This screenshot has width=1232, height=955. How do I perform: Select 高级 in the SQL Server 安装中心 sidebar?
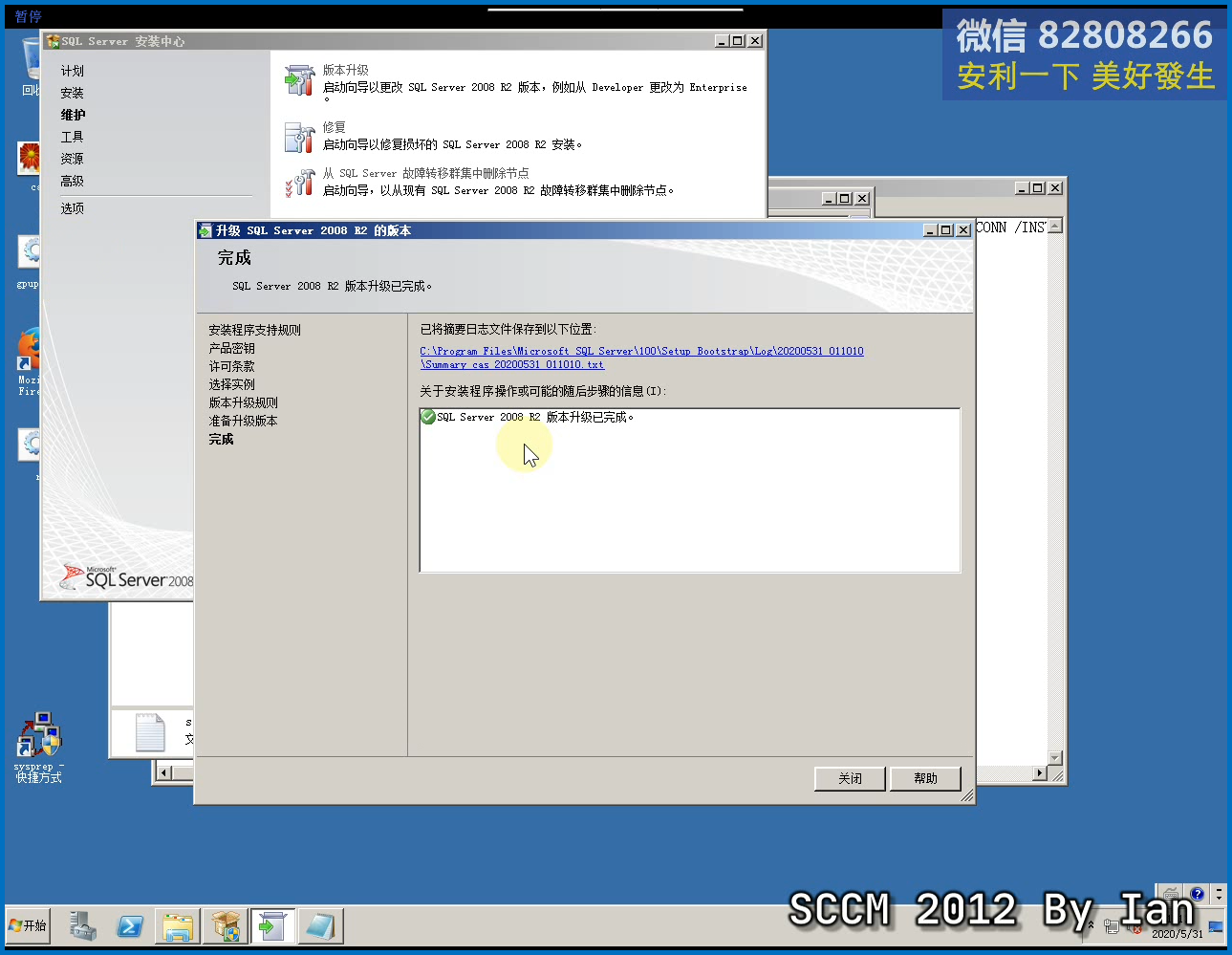click(x=73, y=181)
